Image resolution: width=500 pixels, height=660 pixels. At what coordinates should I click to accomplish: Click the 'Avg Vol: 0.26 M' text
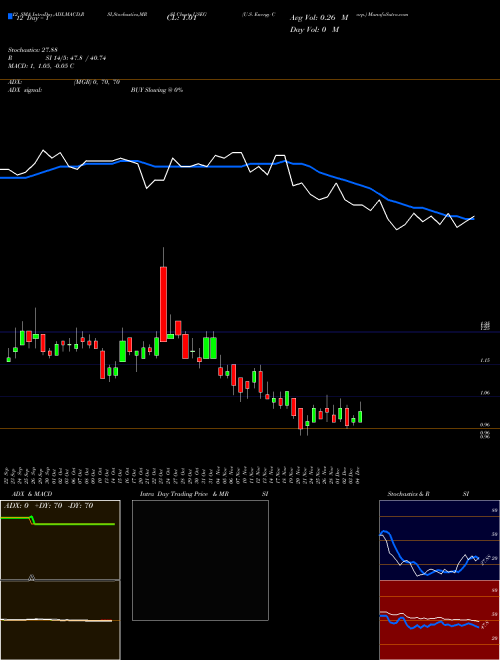(319, 18)
